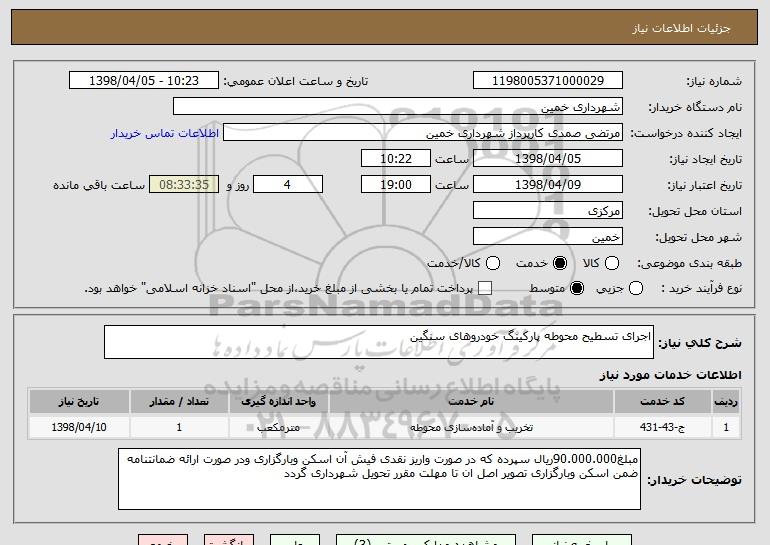Tick the اسناد خزانه اسلامی payment checkbox
Screen dimensions: 770x545
(485, 288)
